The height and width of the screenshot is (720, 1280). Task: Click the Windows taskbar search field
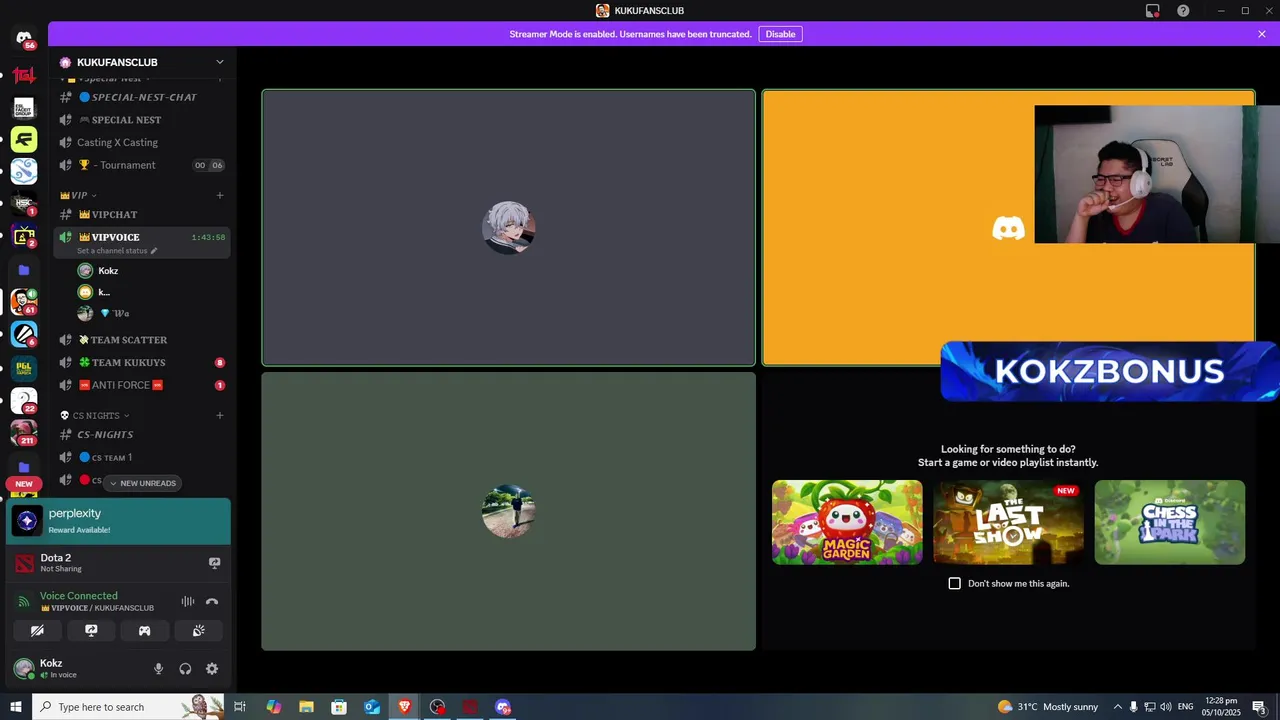point(128,707)
